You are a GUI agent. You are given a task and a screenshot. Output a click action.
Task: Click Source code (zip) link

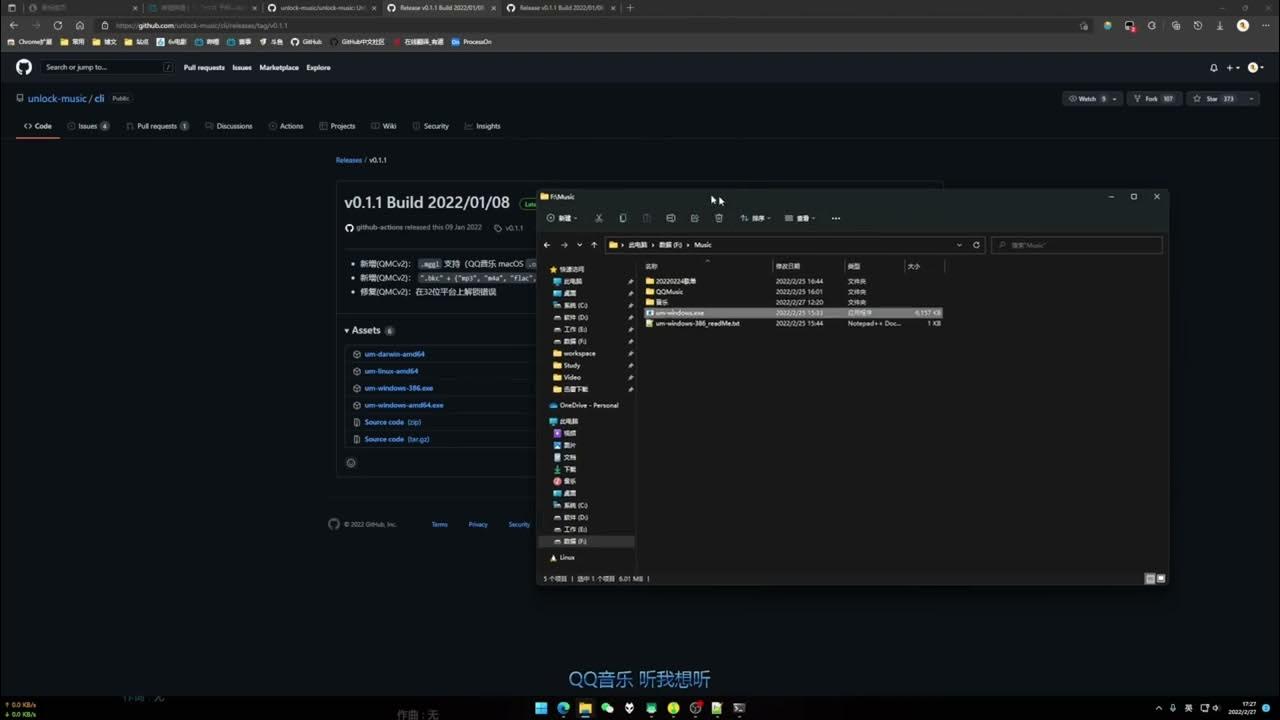coord(393,422)
